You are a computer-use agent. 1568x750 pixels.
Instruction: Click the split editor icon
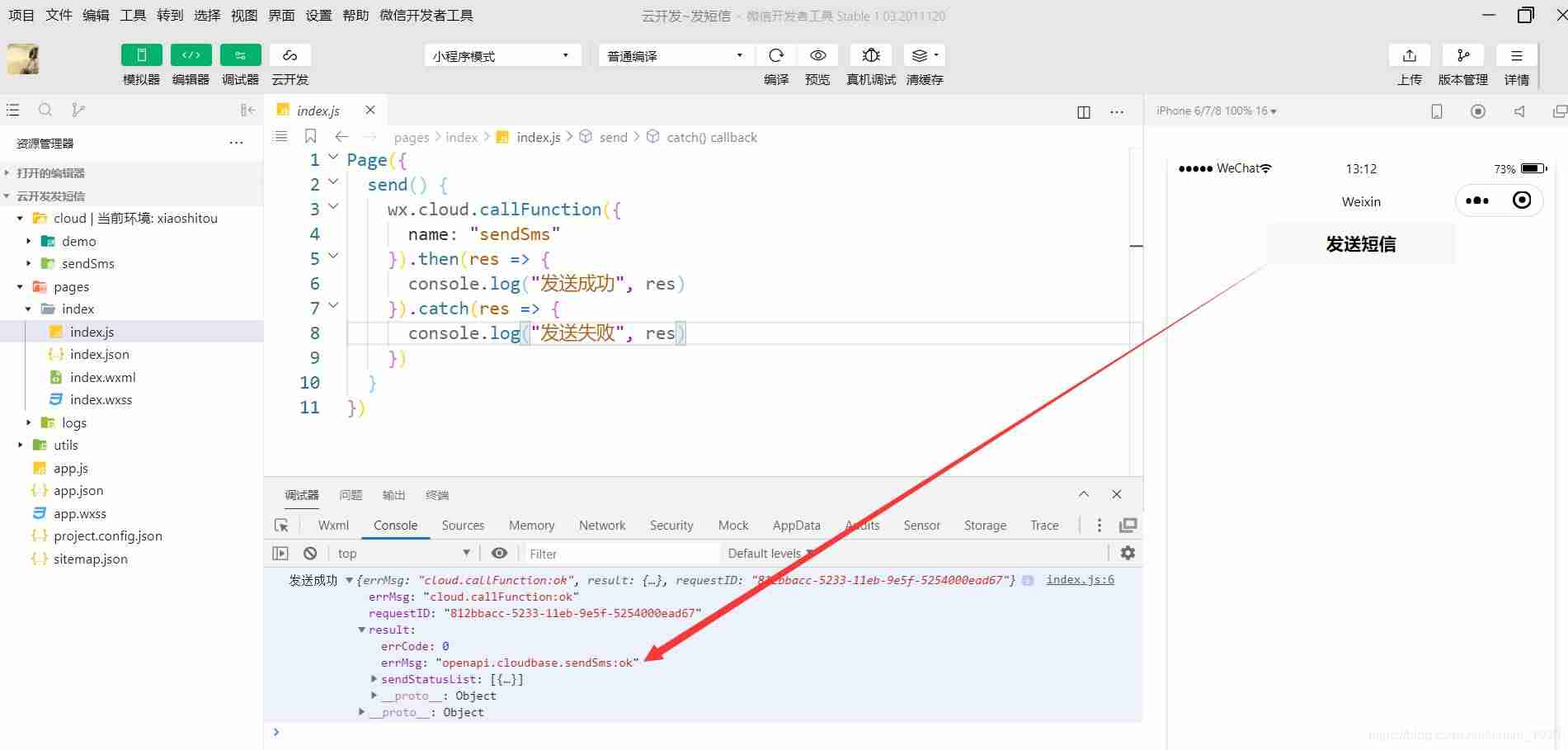1084,111
